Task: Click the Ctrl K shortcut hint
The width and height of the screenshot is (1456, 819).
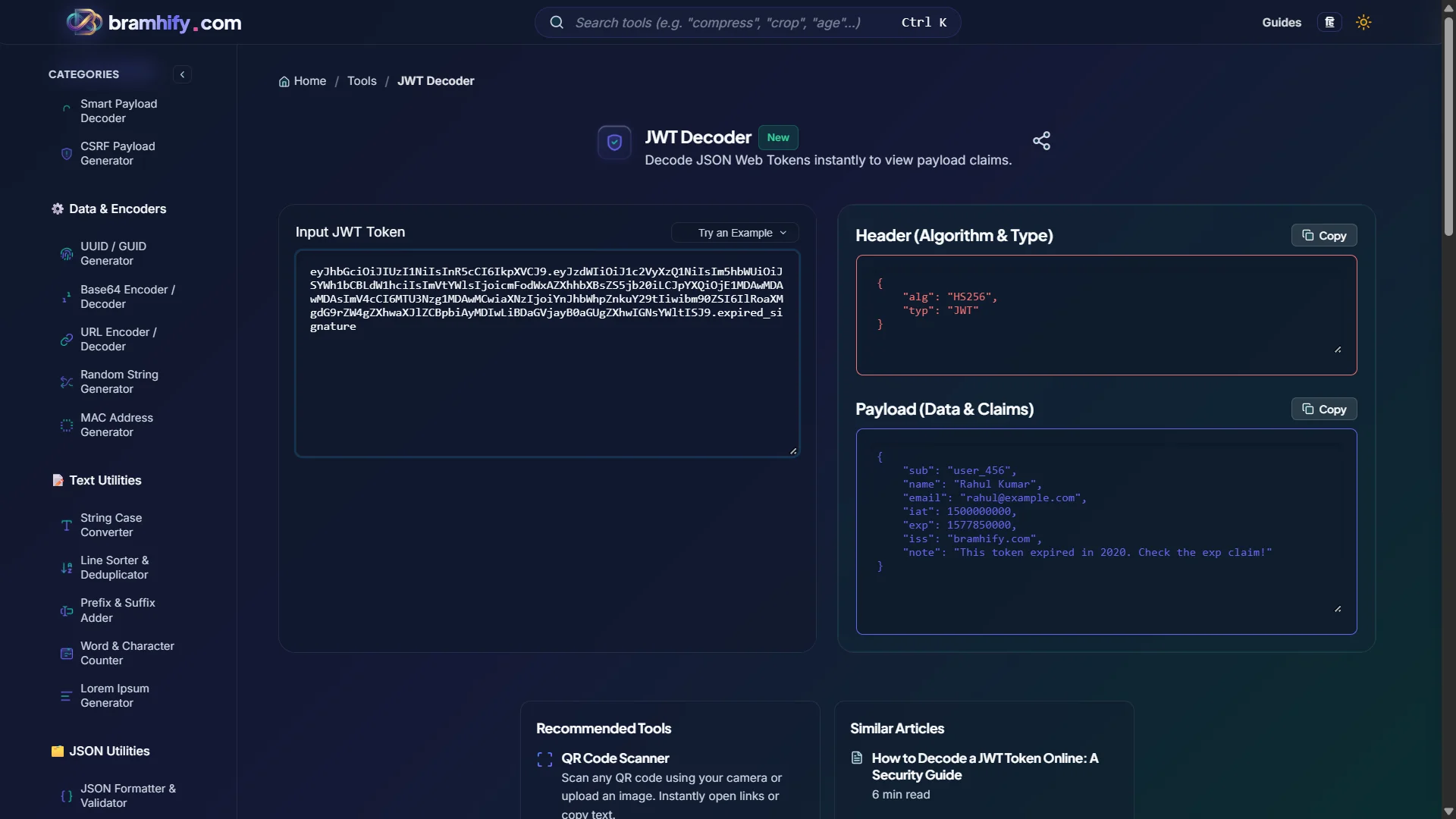Action: pyautogui.click(x=923, y=22)
